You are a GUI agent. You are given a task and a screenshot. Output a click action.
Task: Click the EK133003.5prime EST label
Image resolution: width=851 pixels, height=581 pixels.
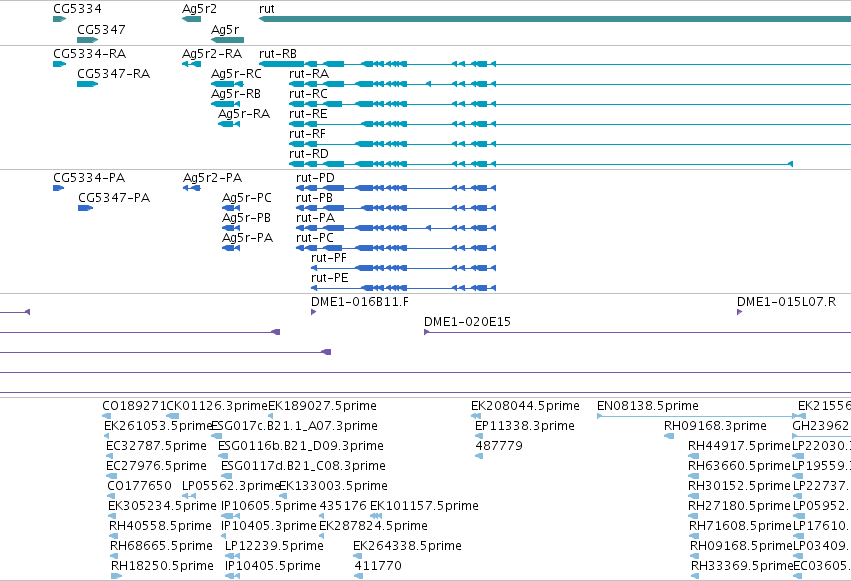(333, 486)
